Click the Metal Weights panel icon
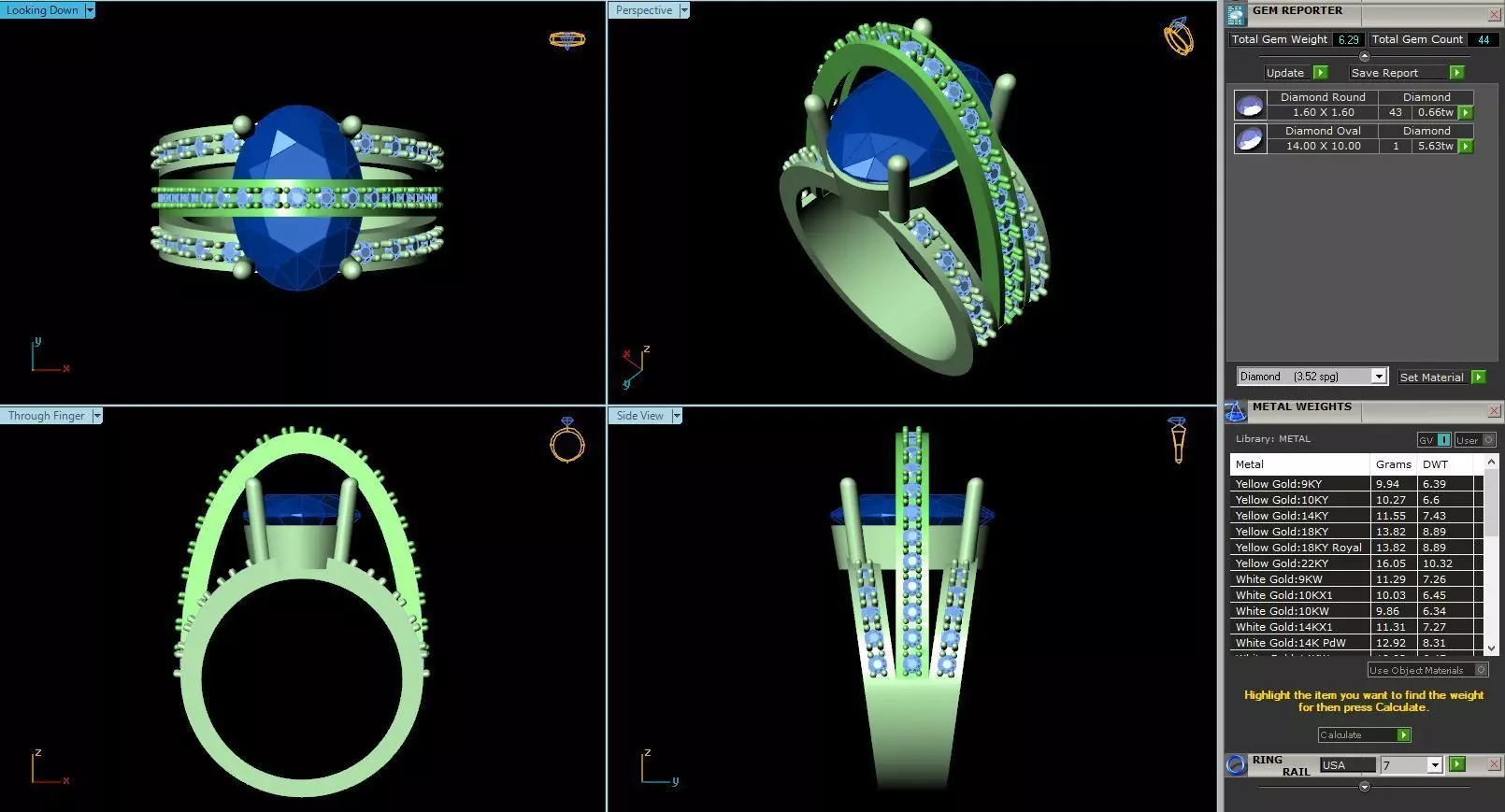Image resolution: width=1505 pixels, height=812 pixels. [x=1236, y=411]
